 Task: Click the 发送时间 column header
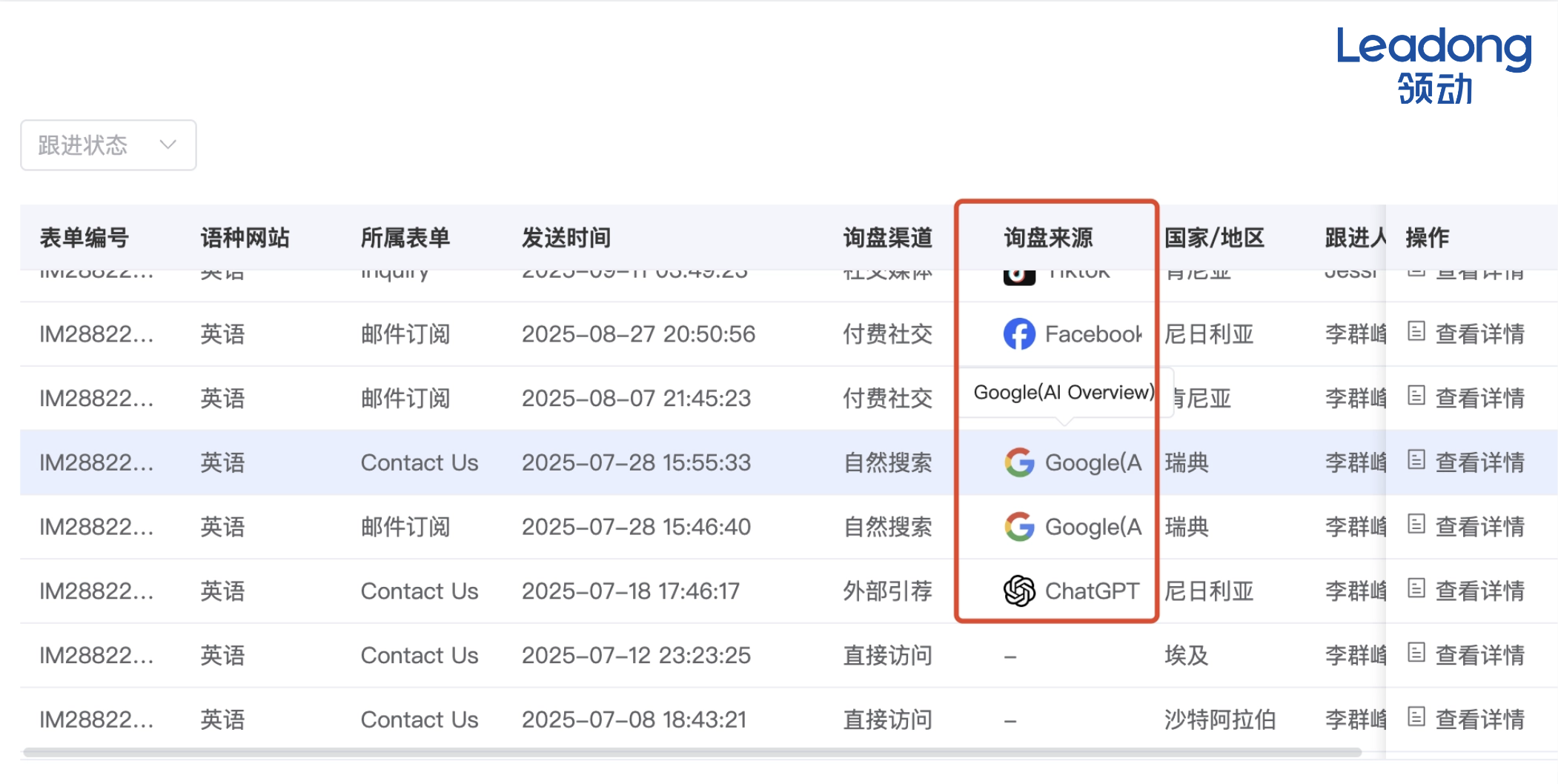click(x=566, y=238)
